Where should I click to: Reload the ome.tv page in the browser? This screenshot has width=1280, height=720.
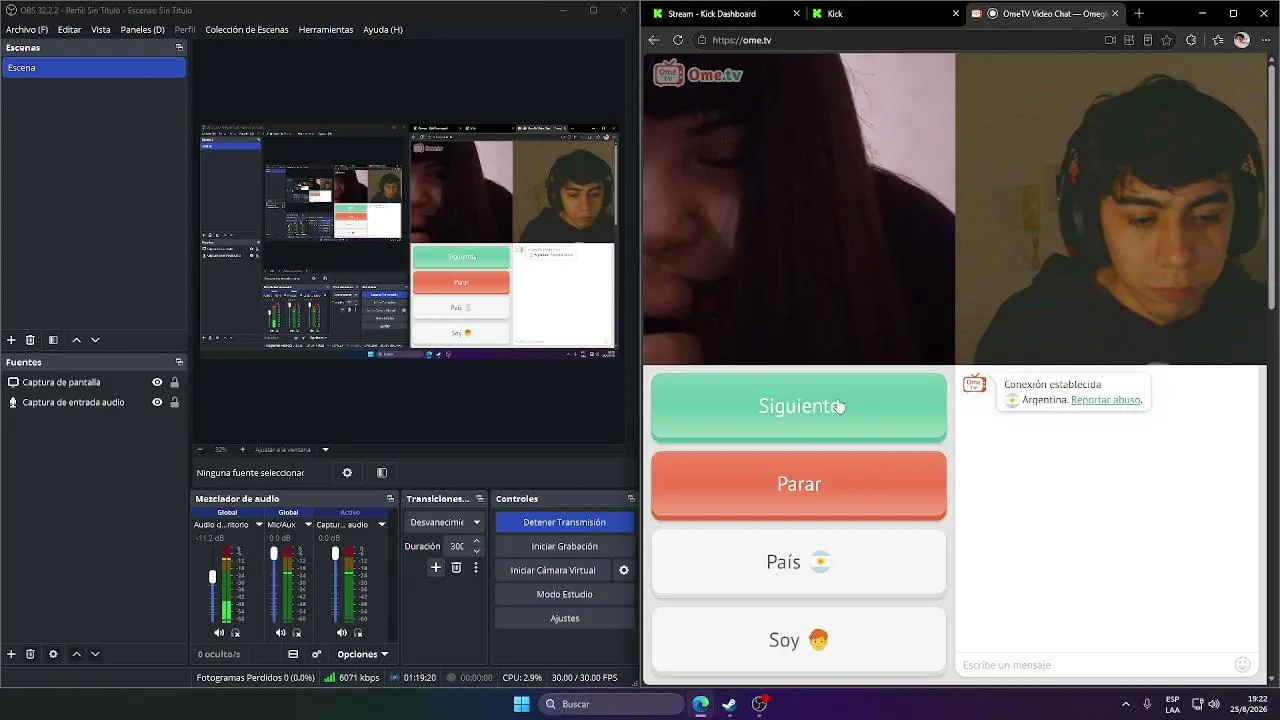(x=678, y=40)
